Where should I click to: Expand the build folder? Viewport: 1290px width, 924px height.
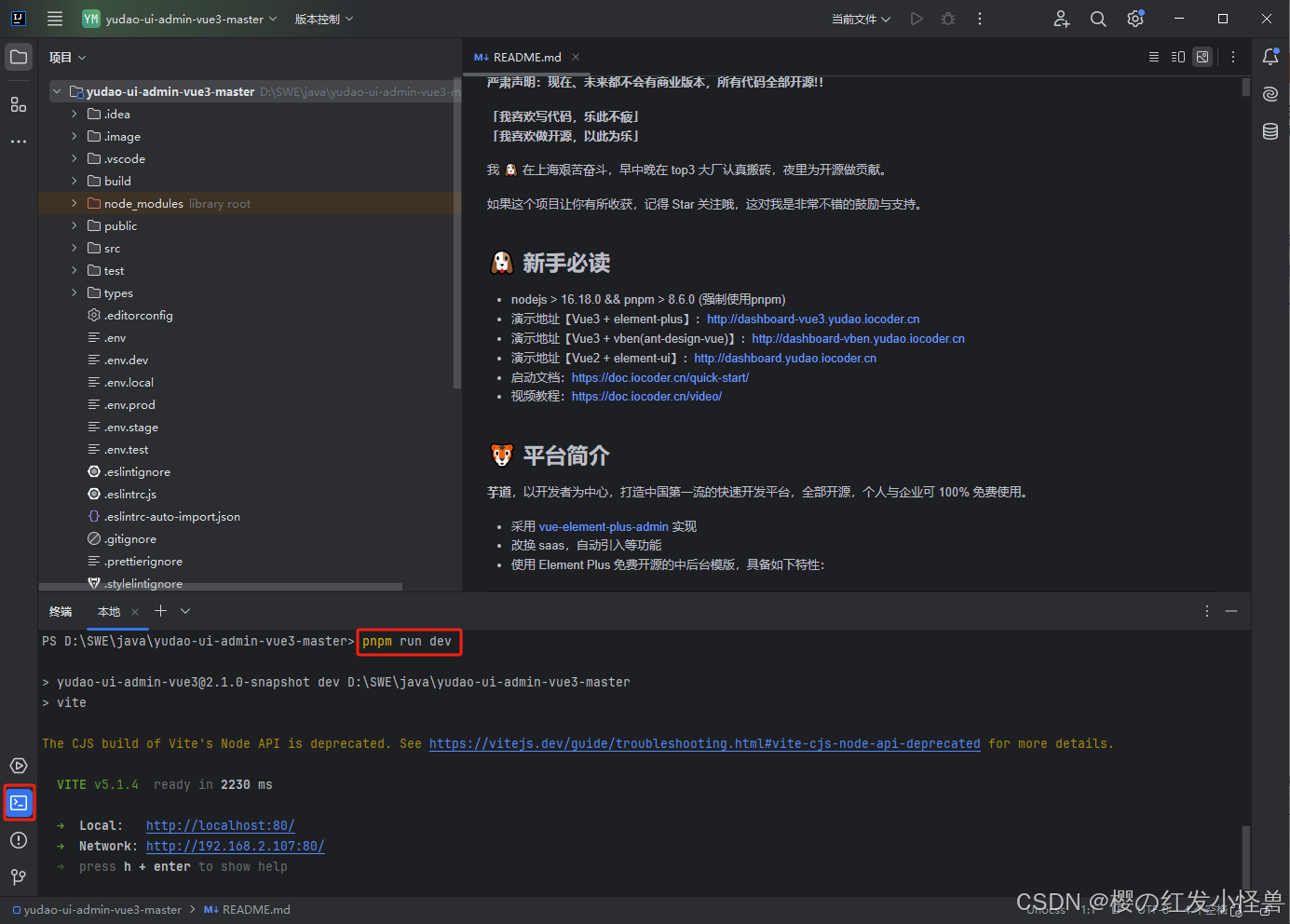click(75, 181)
